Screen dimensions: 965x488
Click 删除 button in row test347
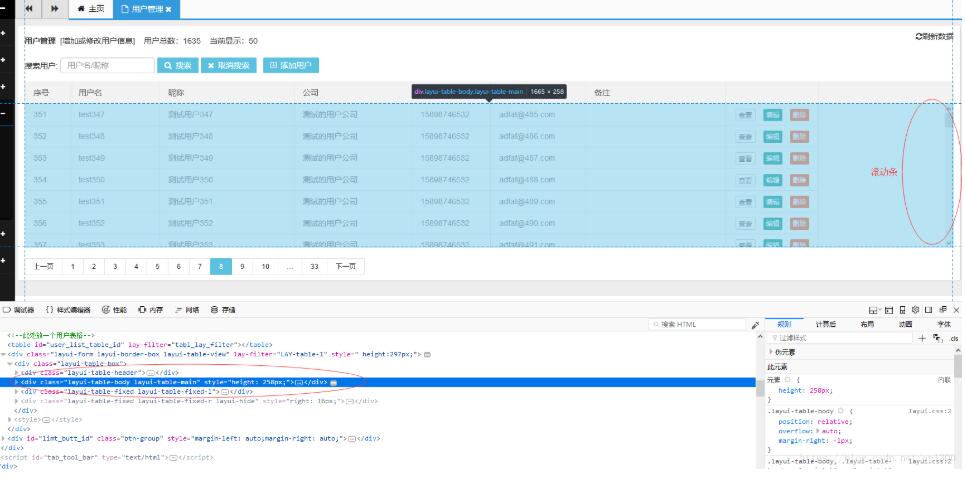point(799,115)
